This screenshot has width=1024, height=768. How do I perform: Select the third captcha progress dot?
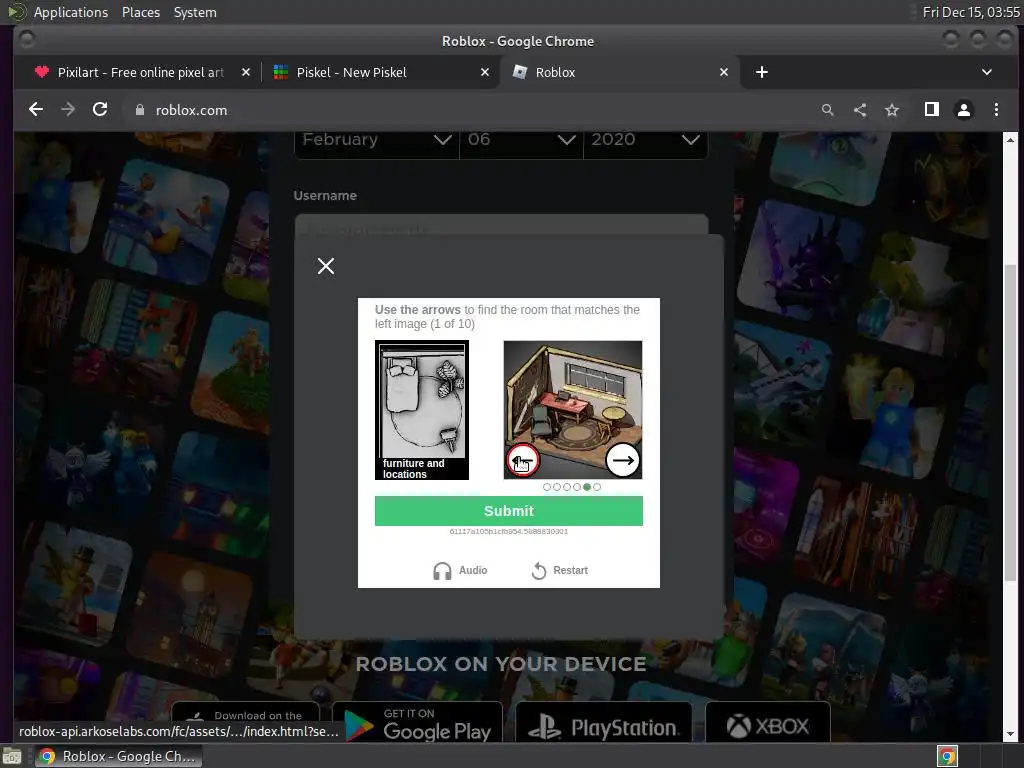coord(567,487)
